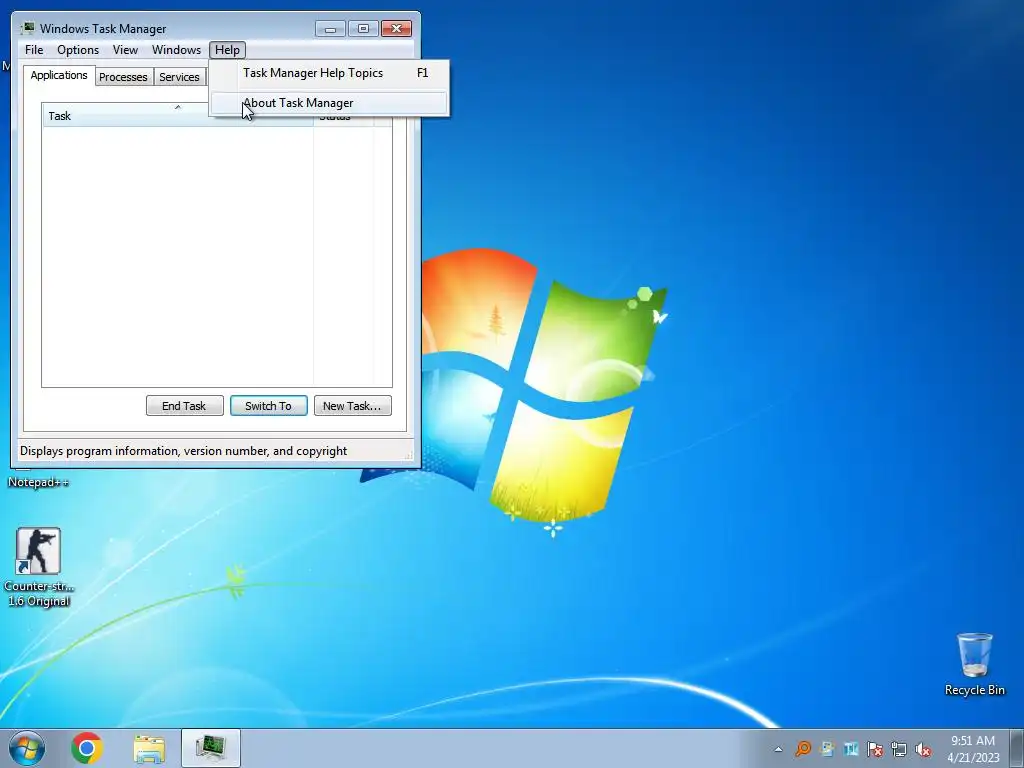Open Windows Explorer from the taskbar
This screenshot has height=768, width=1024.
tap(149, 748)
